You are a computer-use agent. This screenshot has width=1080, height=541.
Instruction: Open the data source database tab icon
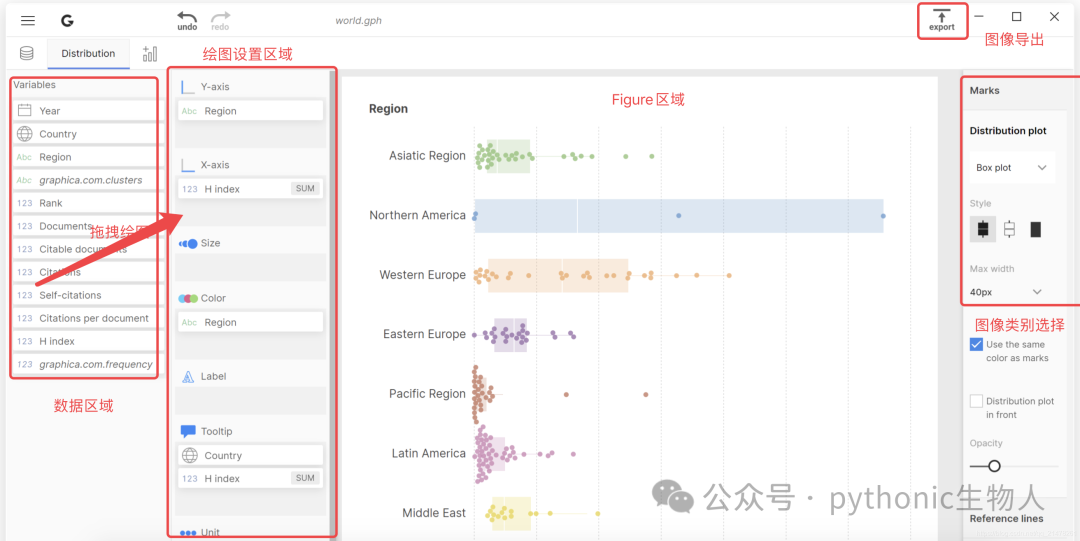coord(26,54)
